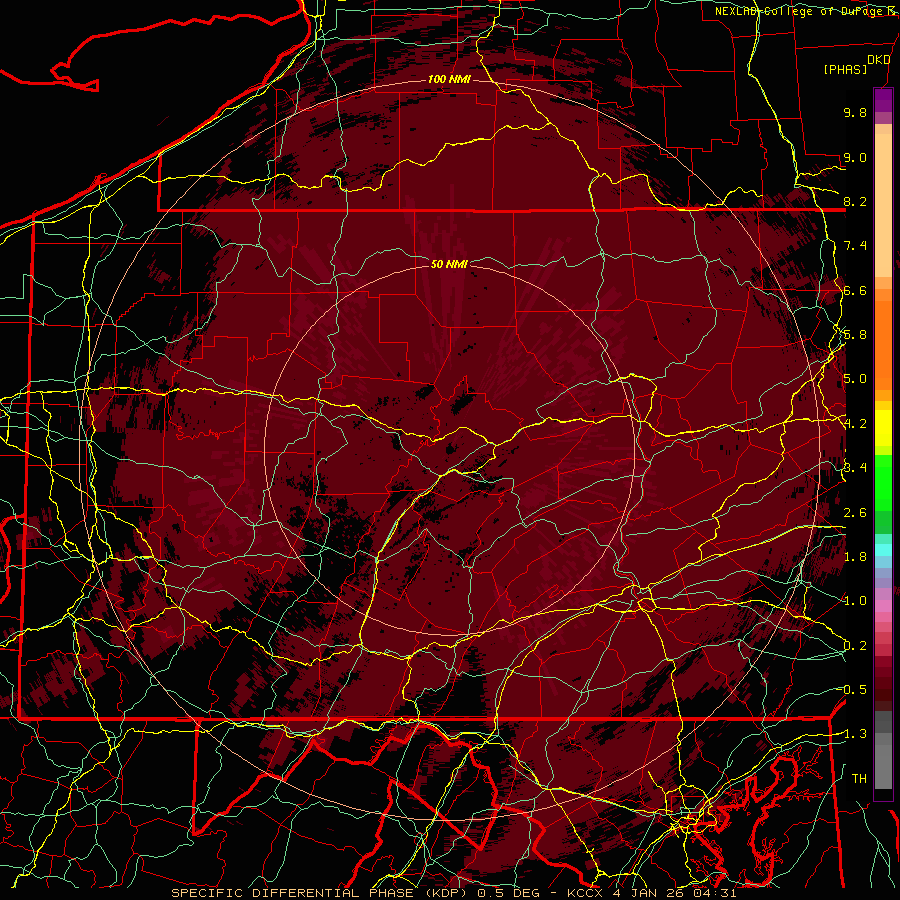Click the "[PHAS]" legend unit label
900x900 pixels.
845,69
